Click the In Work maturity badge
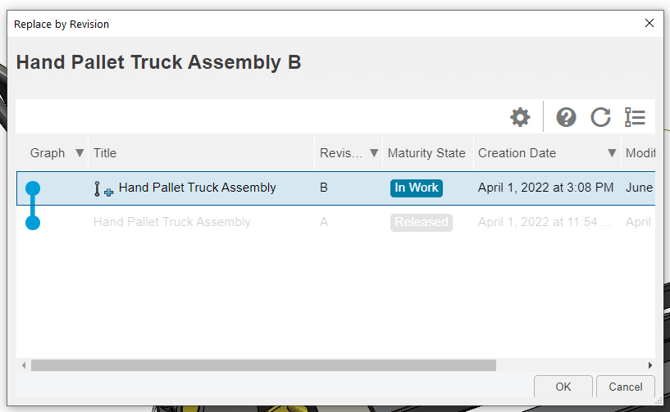 [416, 188]
